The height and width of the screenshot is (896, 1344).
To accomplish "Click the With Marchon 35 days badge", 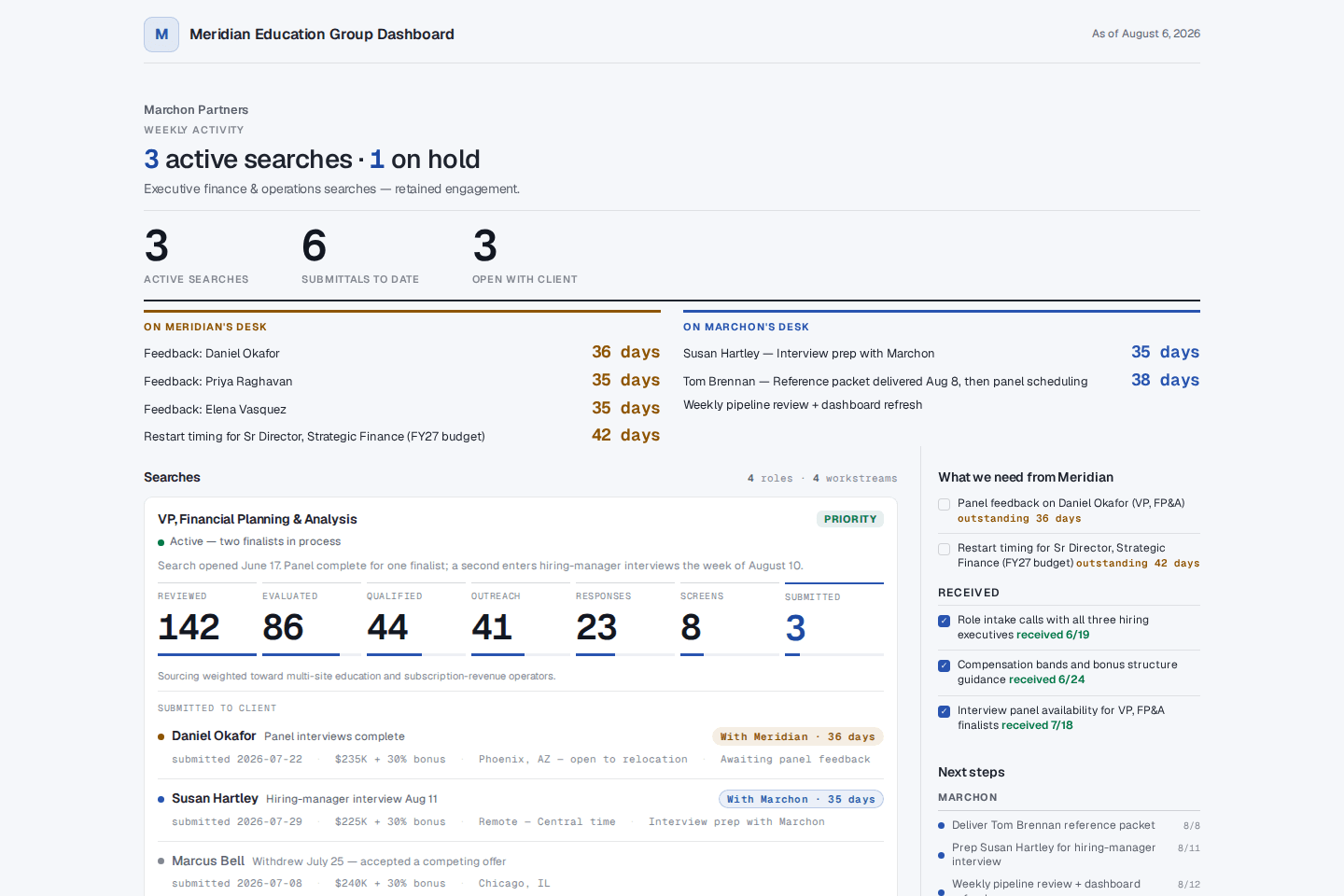I will [801, 799].
